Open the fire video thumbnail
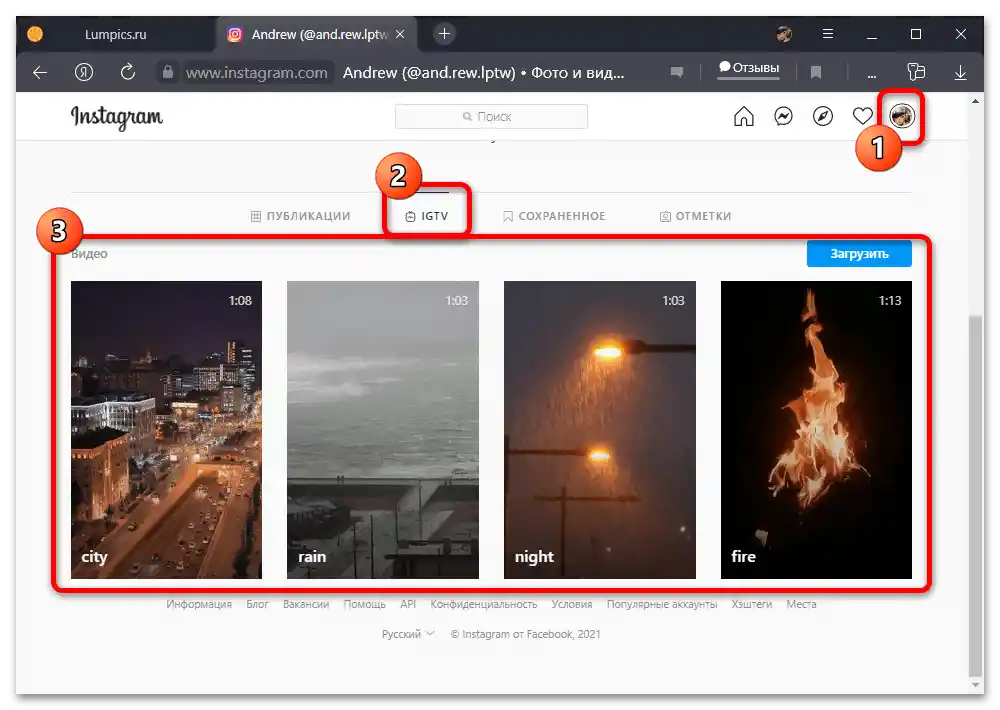The width and height of the screenshot is (1000, 710). click(x=816, y=430)
